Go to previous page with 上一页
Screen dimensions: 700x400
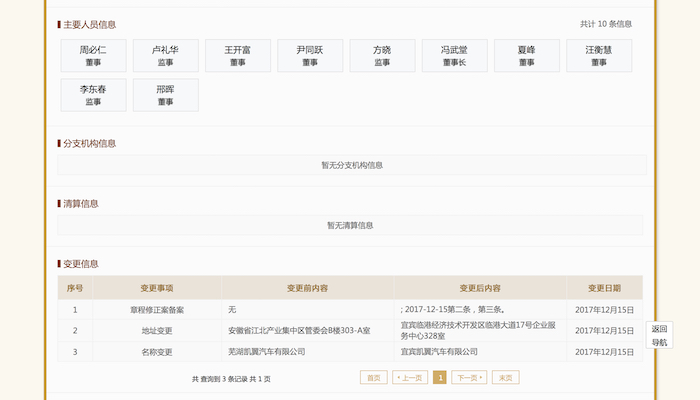(410, 378)
